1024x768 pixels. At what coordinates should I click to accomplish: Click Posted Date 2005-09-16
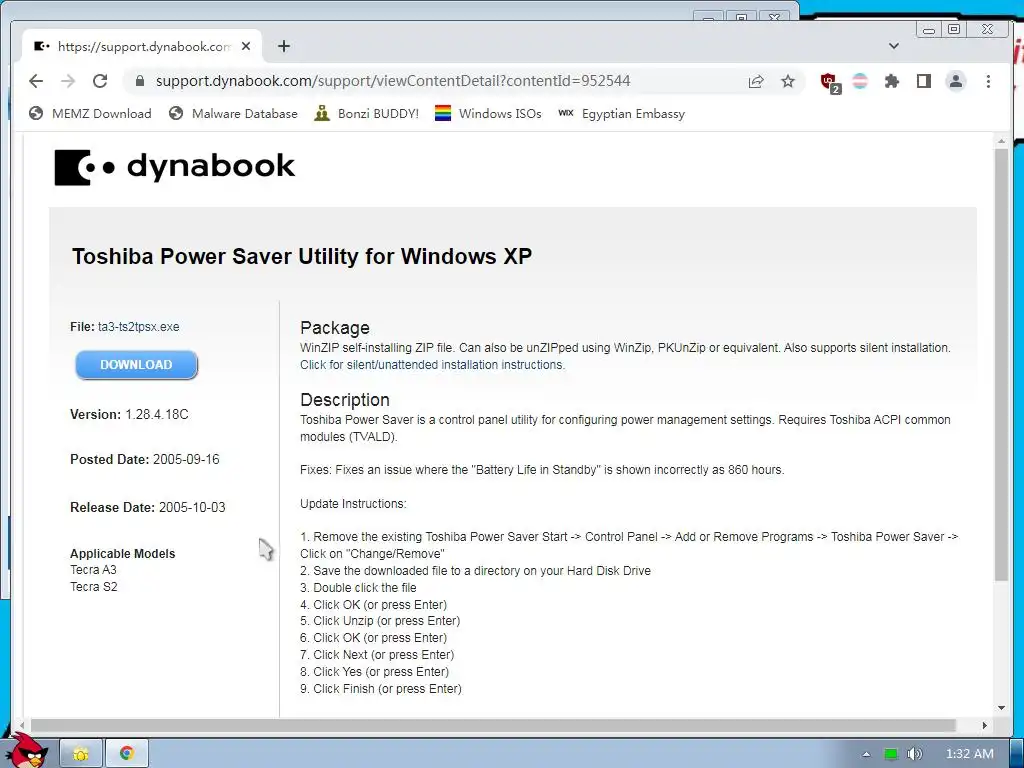[144, 460]
